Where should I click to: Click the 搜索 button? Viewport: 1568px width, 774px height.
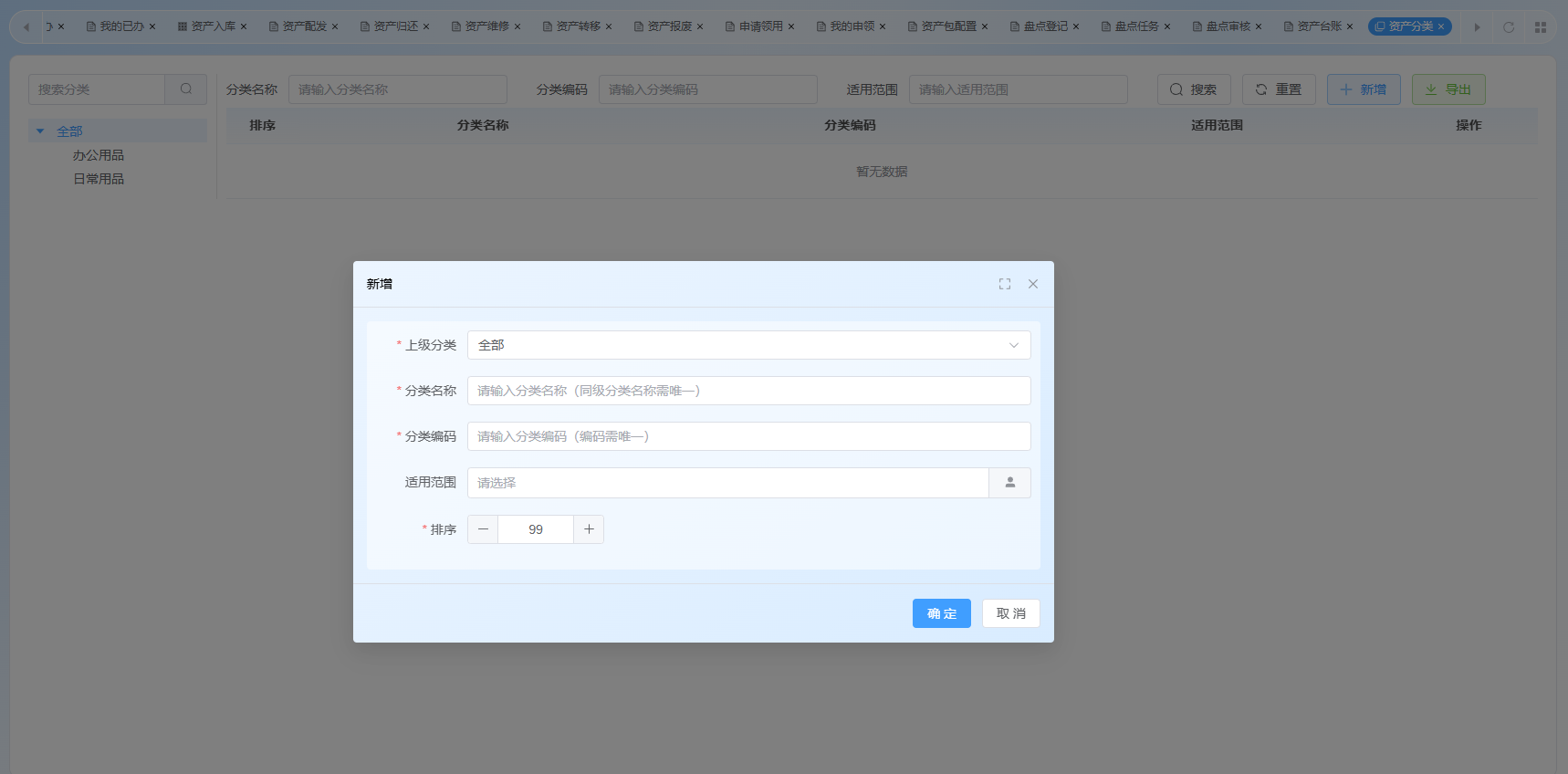1194,89
